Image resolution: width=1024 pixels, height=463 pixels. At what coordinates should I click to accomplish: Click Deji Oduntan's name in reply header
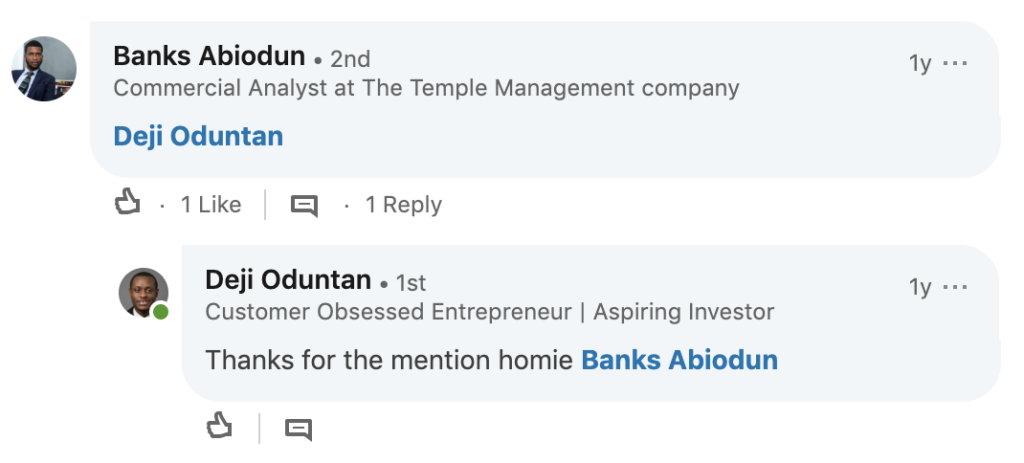288,280
